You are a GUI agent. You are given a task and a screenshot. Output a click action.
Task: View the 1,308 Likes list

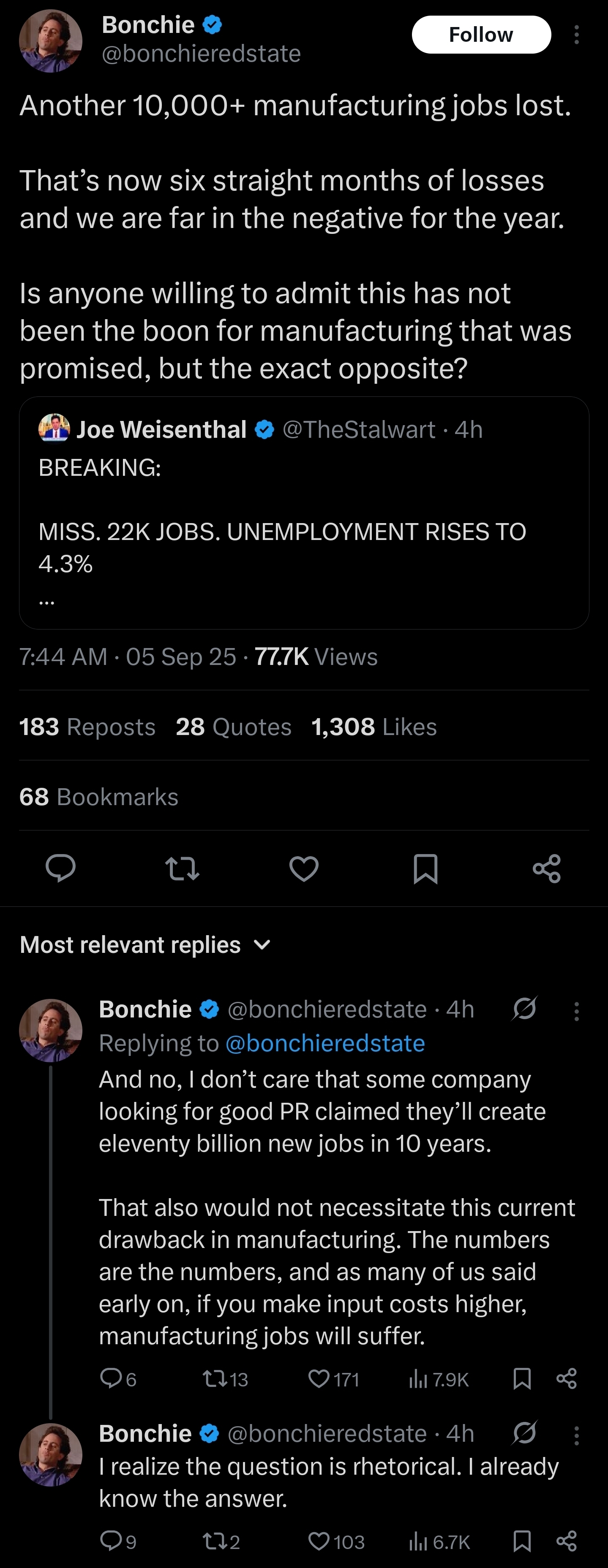coord(374,727)
